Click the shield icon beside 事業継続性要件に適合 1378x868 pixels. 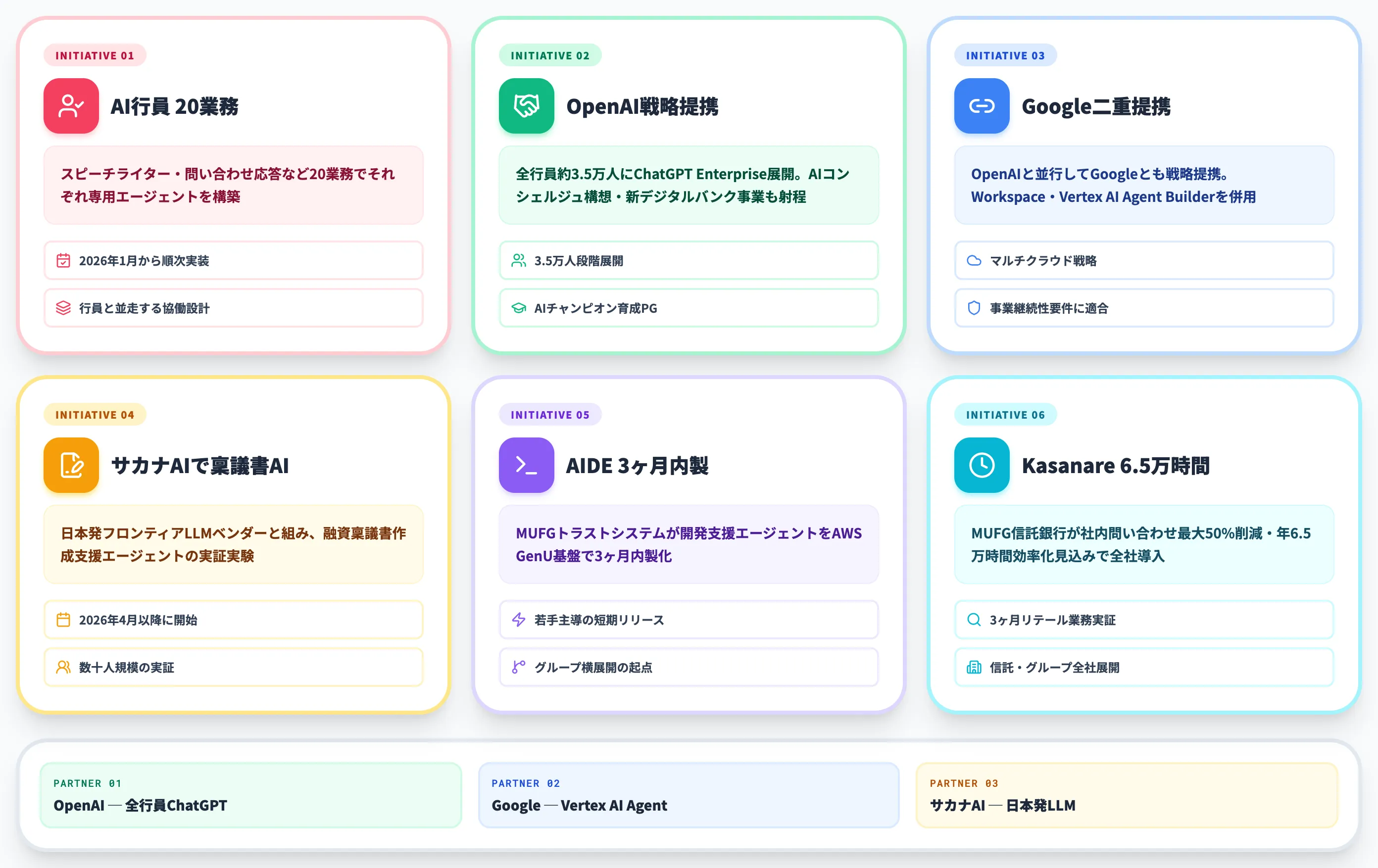[974, 308]
